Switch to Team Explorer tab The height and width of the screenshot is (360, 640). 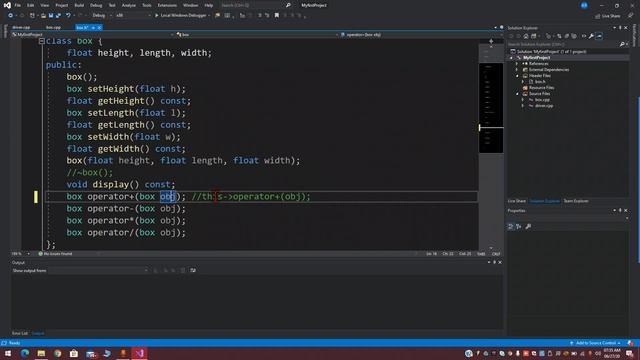pos(576,201)
